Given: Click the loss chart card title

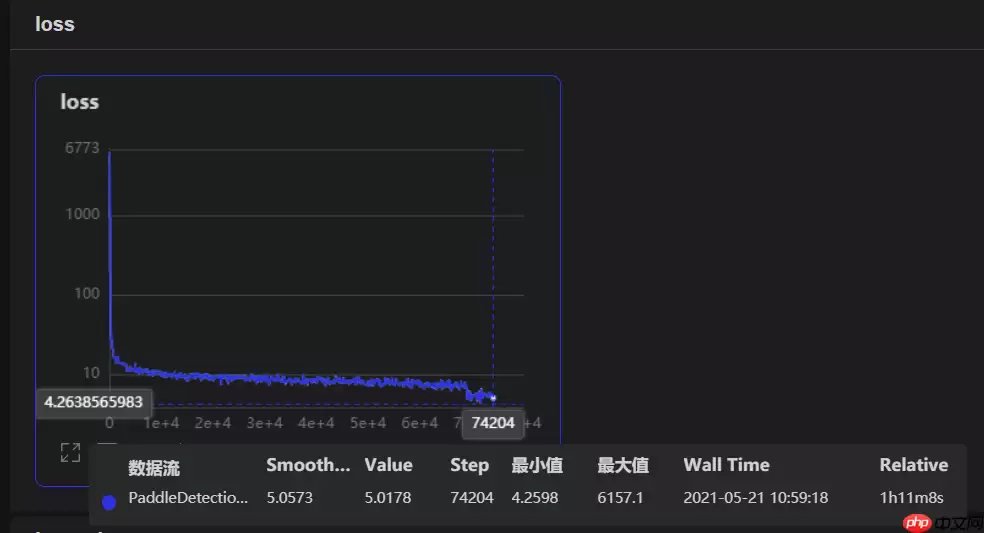Looking at the screenshot, I should pos(80,102).
